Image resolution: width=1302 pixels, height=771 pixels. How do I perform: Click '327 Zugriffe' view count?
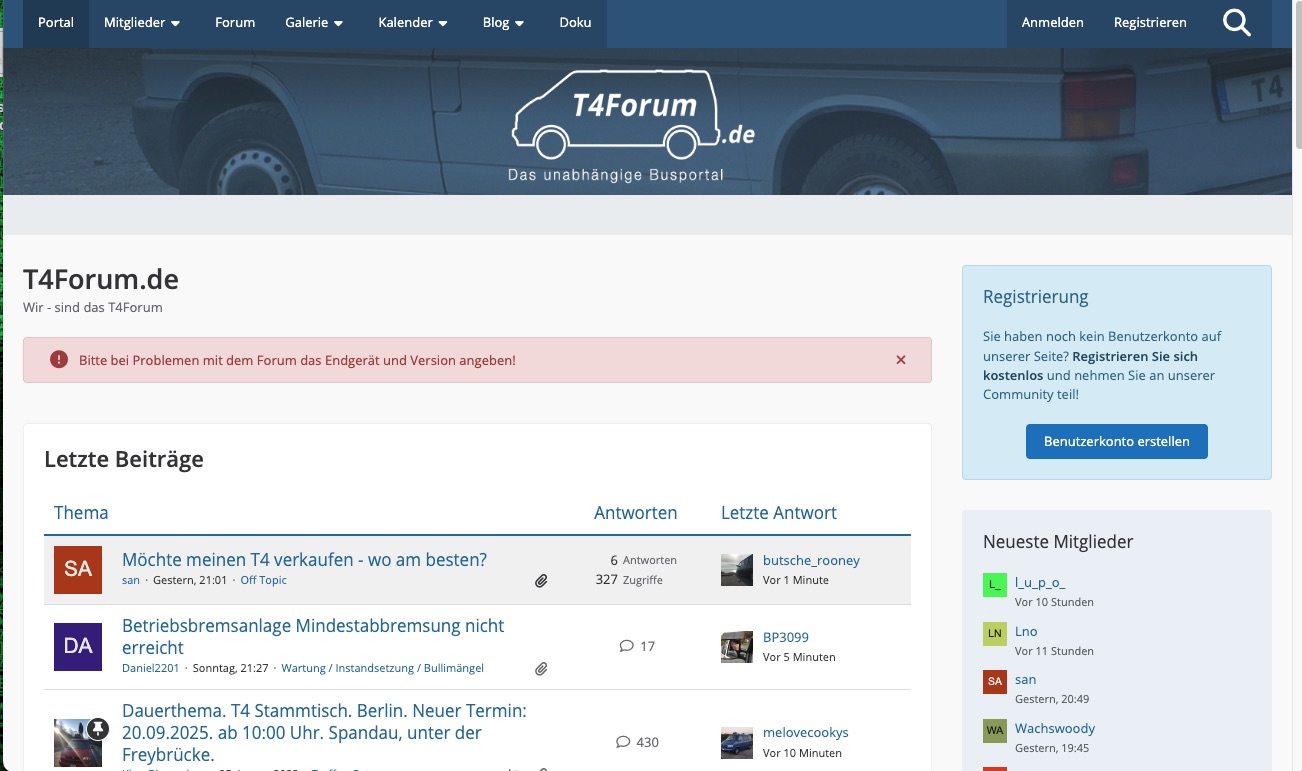click(x=629, y=579)
